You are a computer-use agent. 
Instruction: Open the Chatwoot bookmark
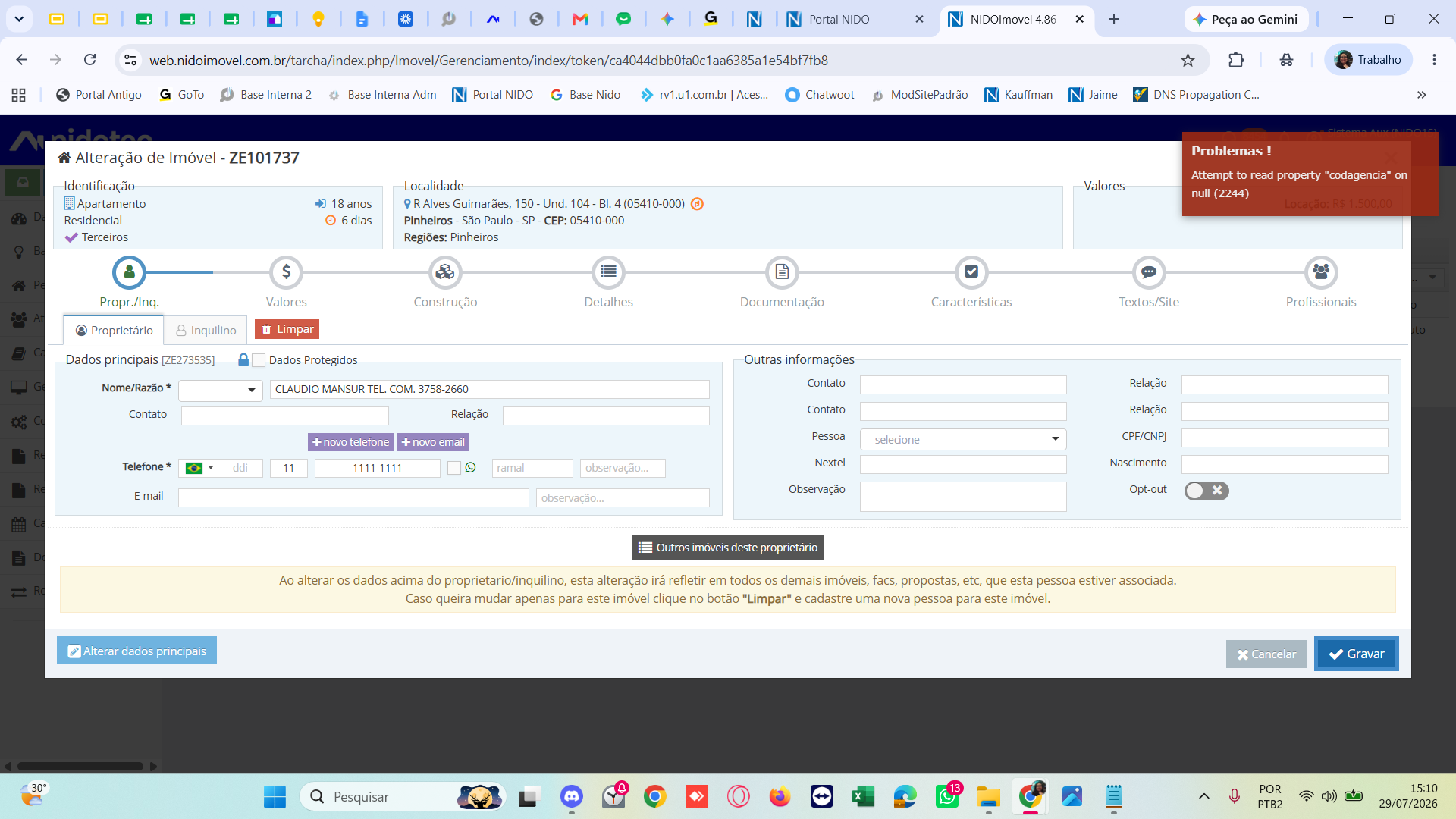(x=820, y=95)
